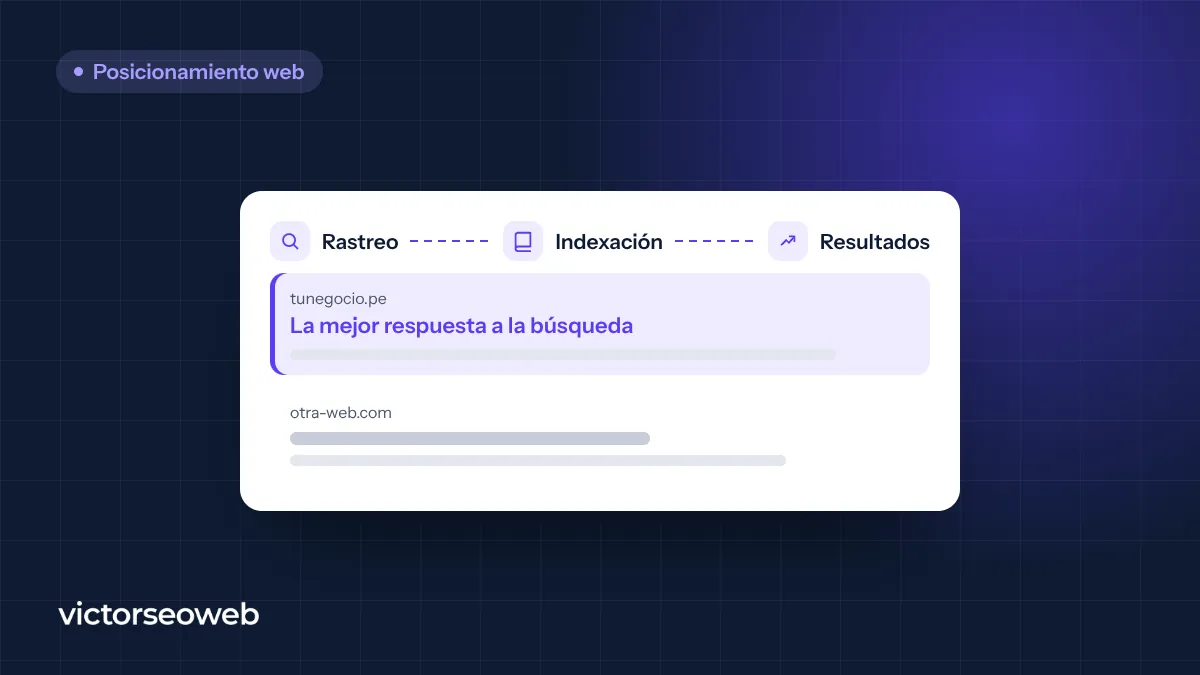The height and width of the screenshot is (675, 1200).
Task: Click the tunegocio.pe domain text
Action: tap(338, 298)
